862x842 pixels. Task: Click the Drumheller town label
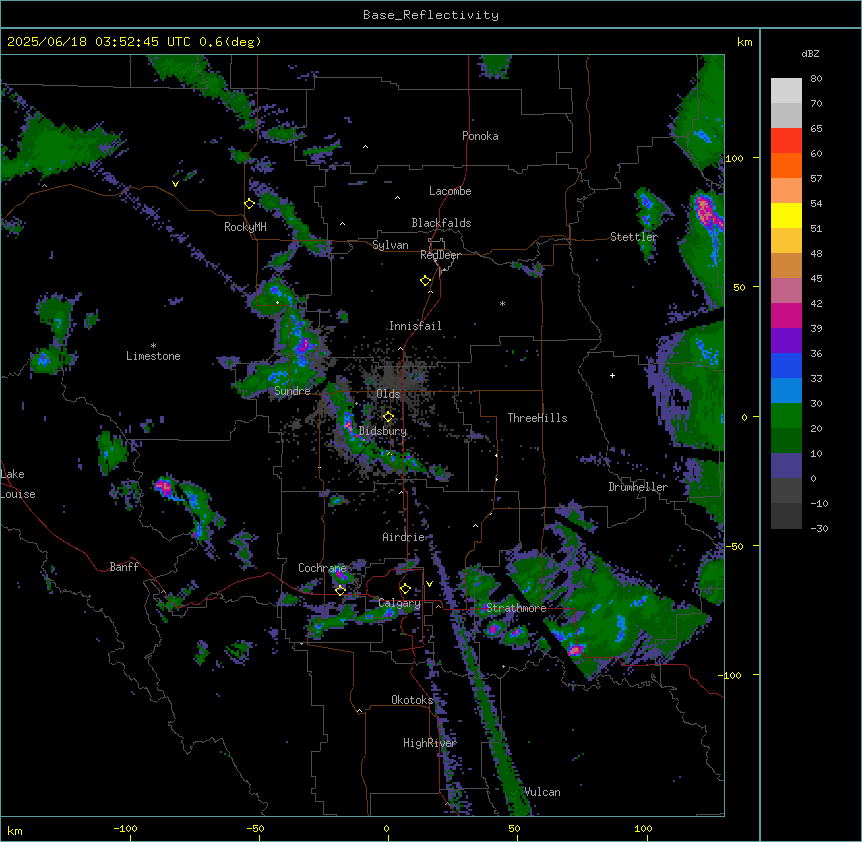tap(638, 487)
